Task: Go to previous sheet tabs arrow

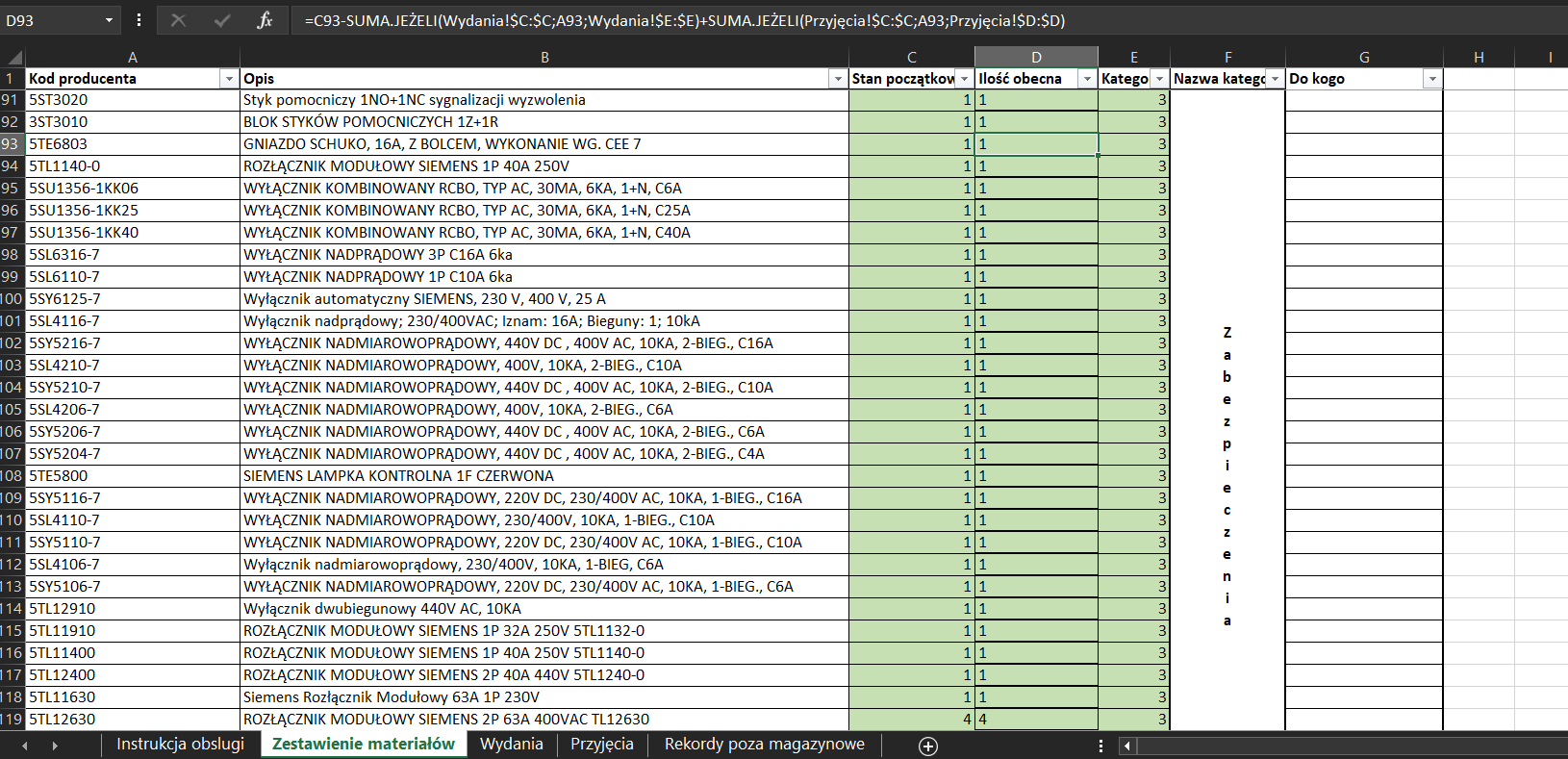Action: [x=25, y=746]
